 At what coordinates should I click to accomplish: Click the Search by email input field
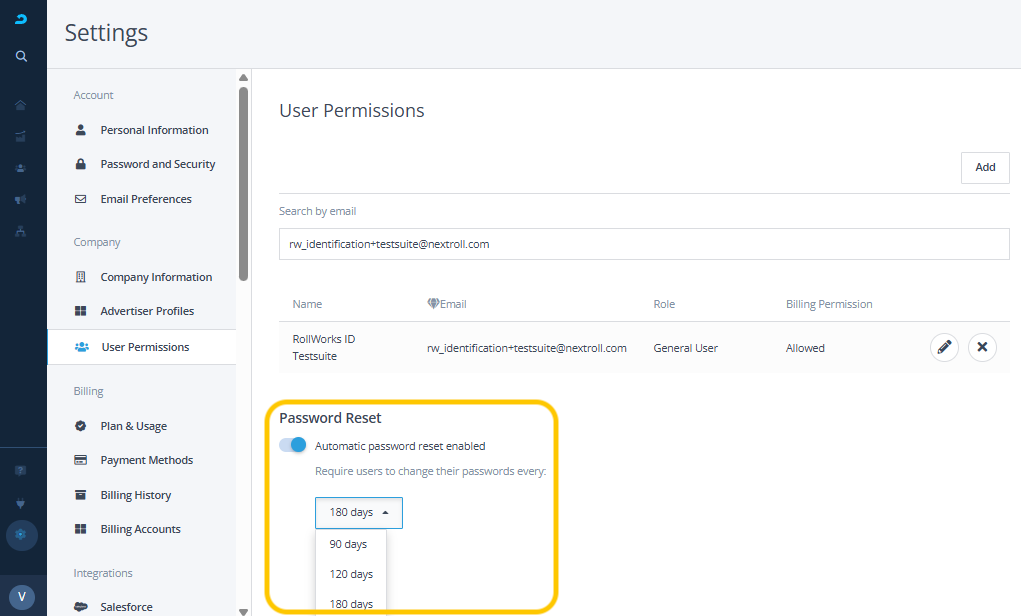(643, 244)
